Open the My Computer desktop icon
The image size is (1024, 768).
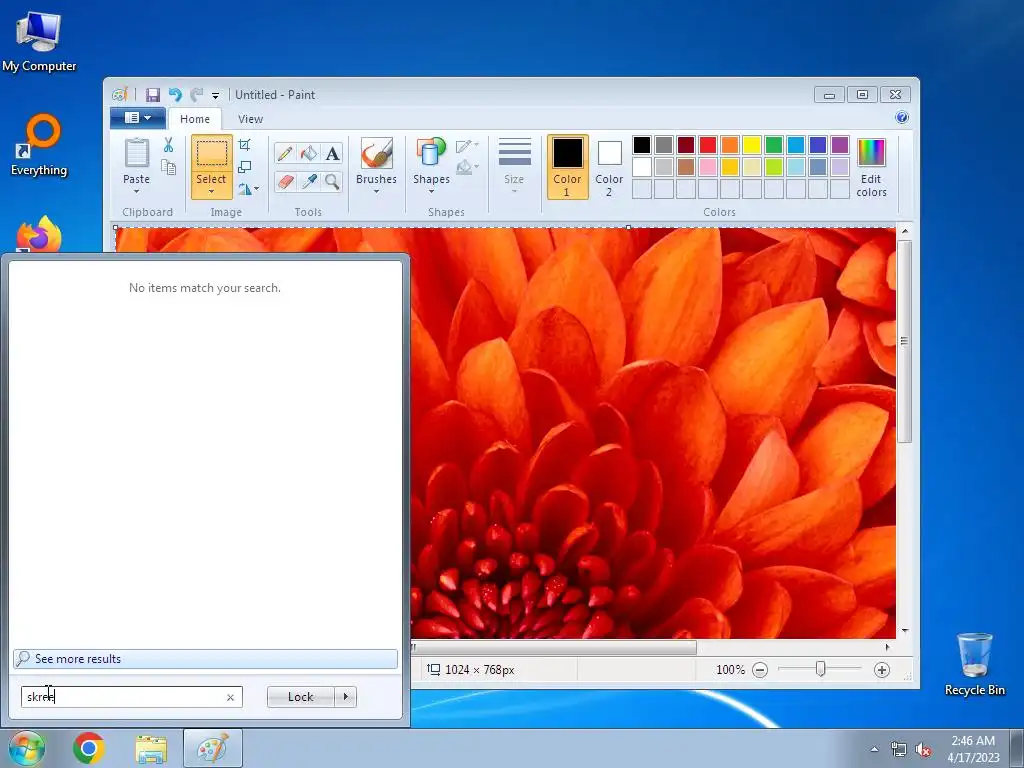[39, 40]
